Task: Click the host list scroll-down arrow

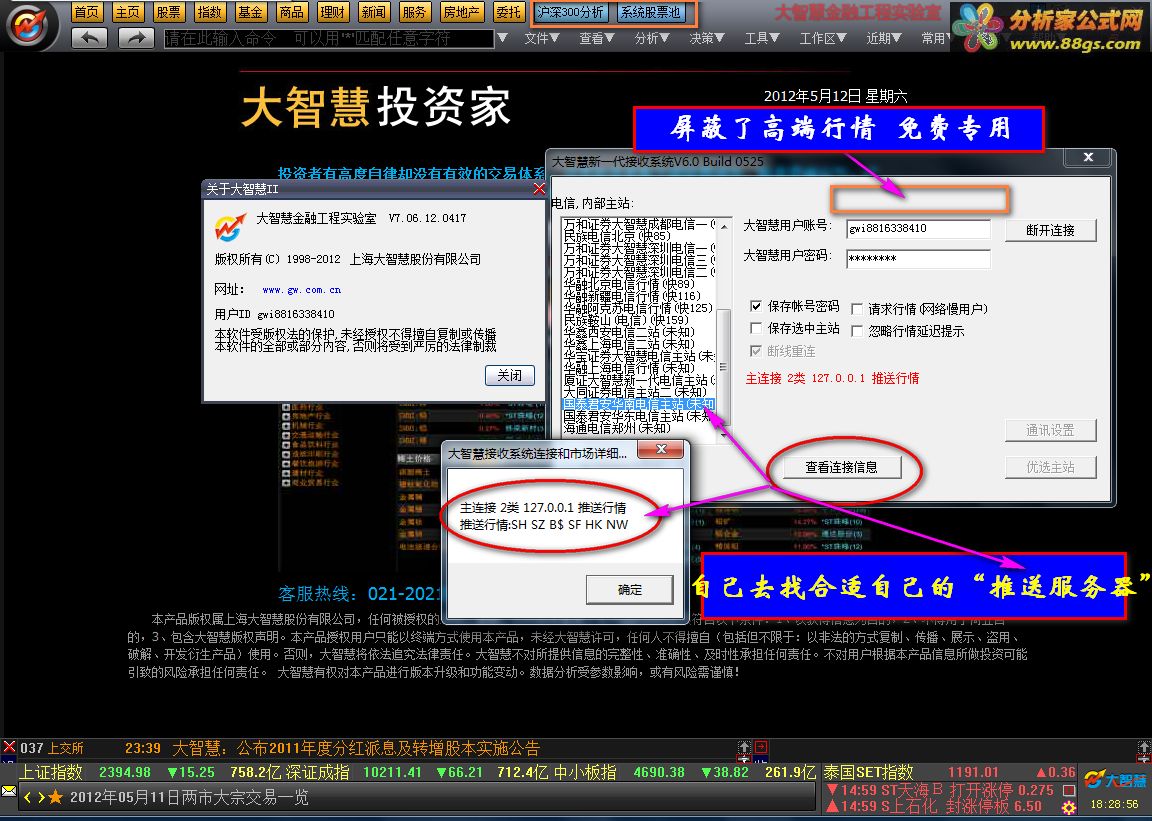Action: (x=724, y=435)
